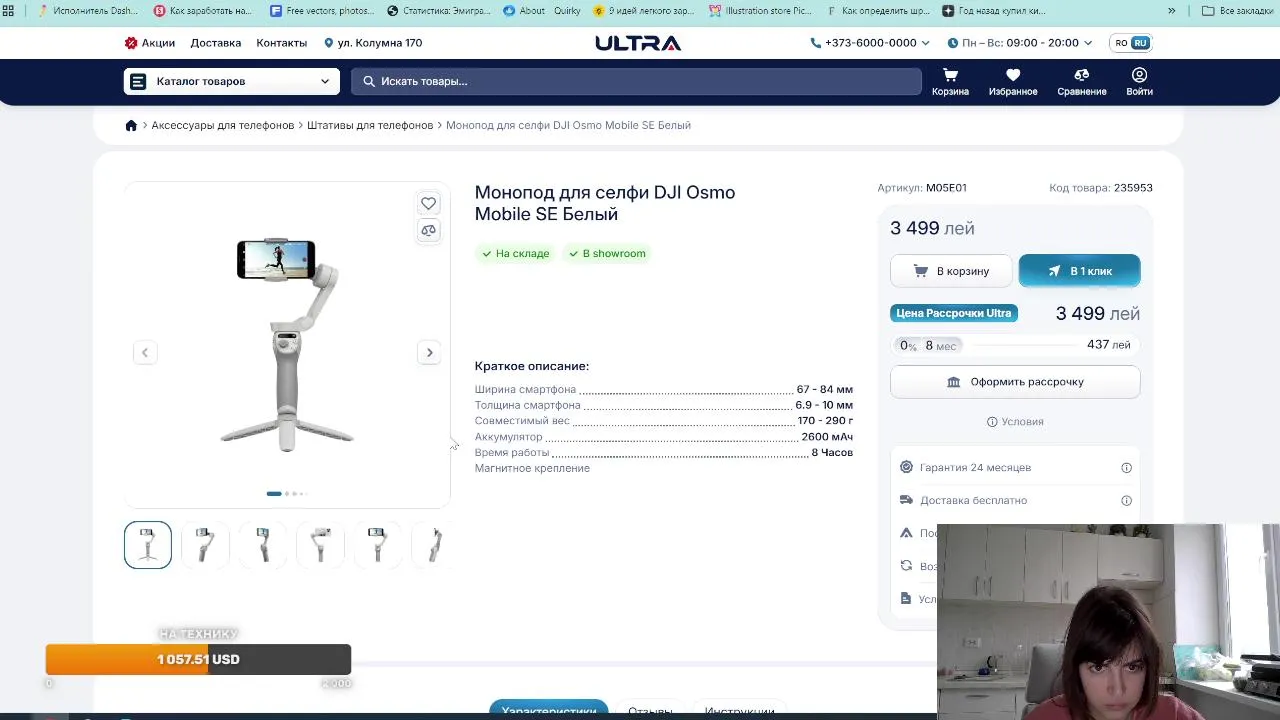The width and height of the screenshot is (1280, 720).
Task: Click the Гарантия 24 месяцев info icon
Action: 1126,468
